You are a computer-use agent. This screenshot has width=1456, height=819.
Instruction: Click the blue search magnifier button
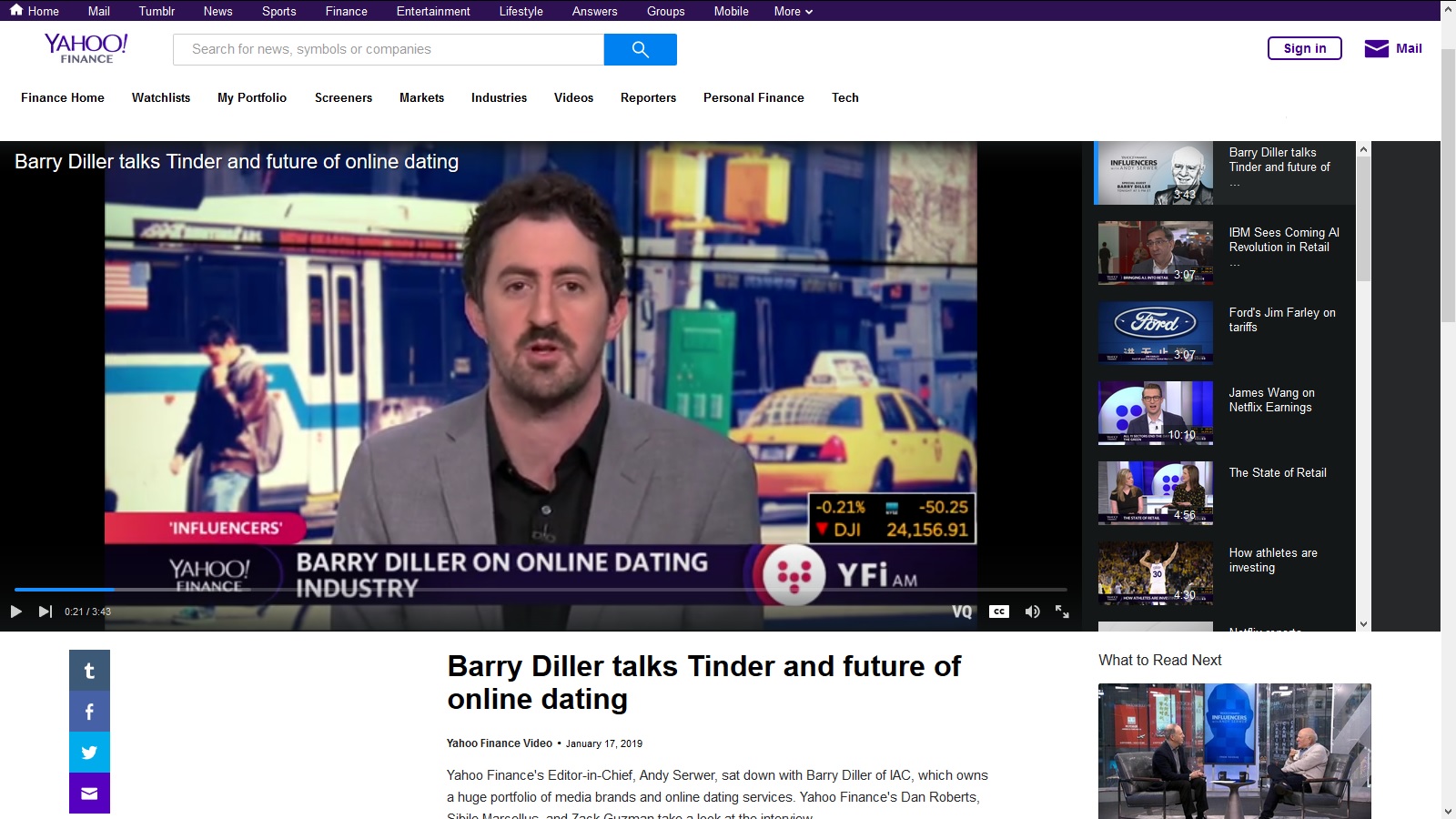point(641,49)
